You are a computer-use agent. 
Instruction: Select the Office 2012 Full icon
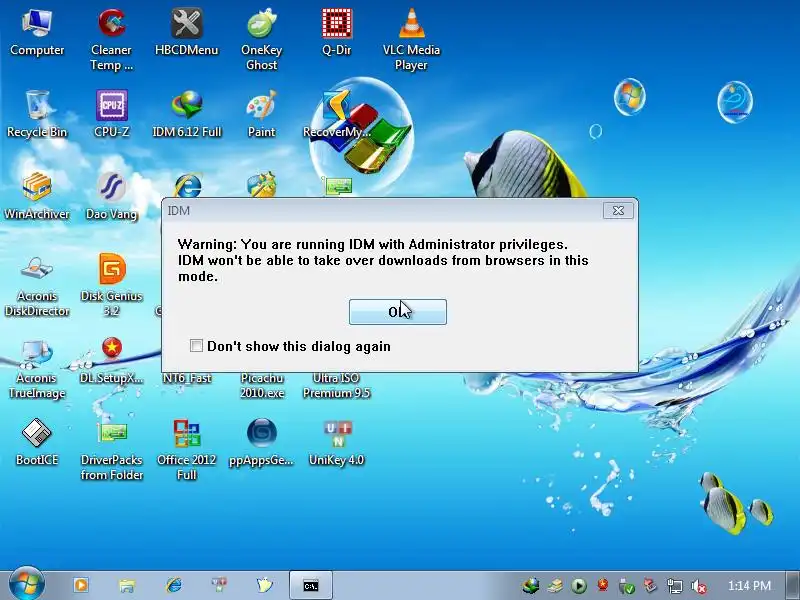[x=186, y=450]
